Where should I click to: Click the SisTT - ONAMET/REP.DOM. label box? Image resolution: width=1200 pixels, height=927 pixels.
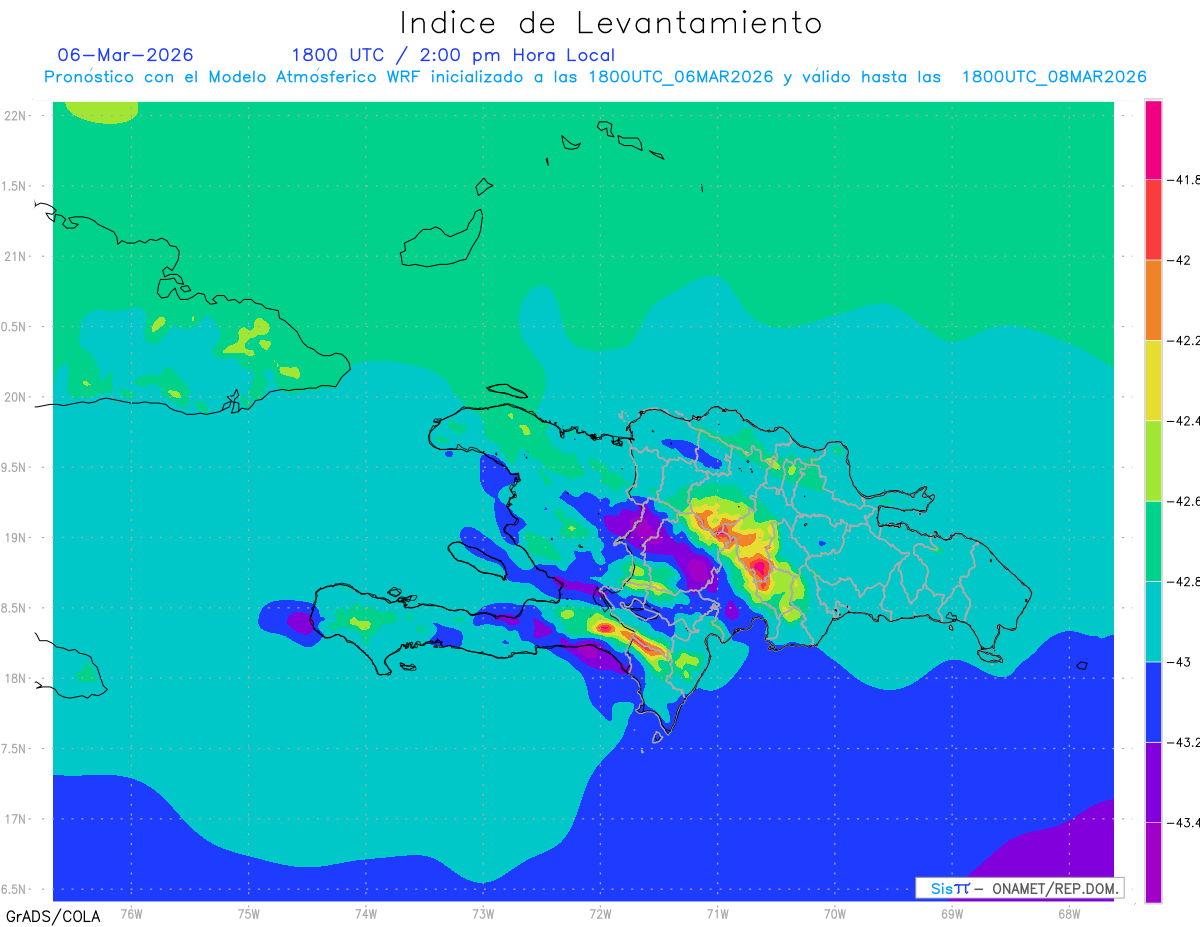(x=1019, y=888)
